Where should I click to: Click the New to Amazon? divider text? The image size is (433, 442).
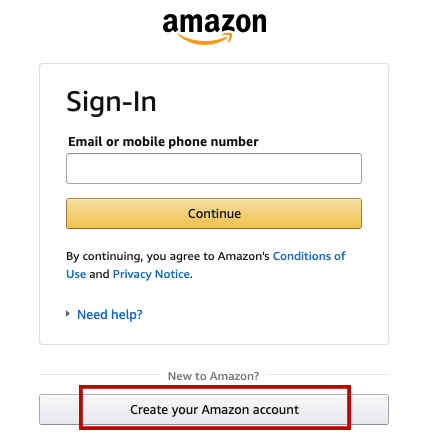click(x=214, y=376)
